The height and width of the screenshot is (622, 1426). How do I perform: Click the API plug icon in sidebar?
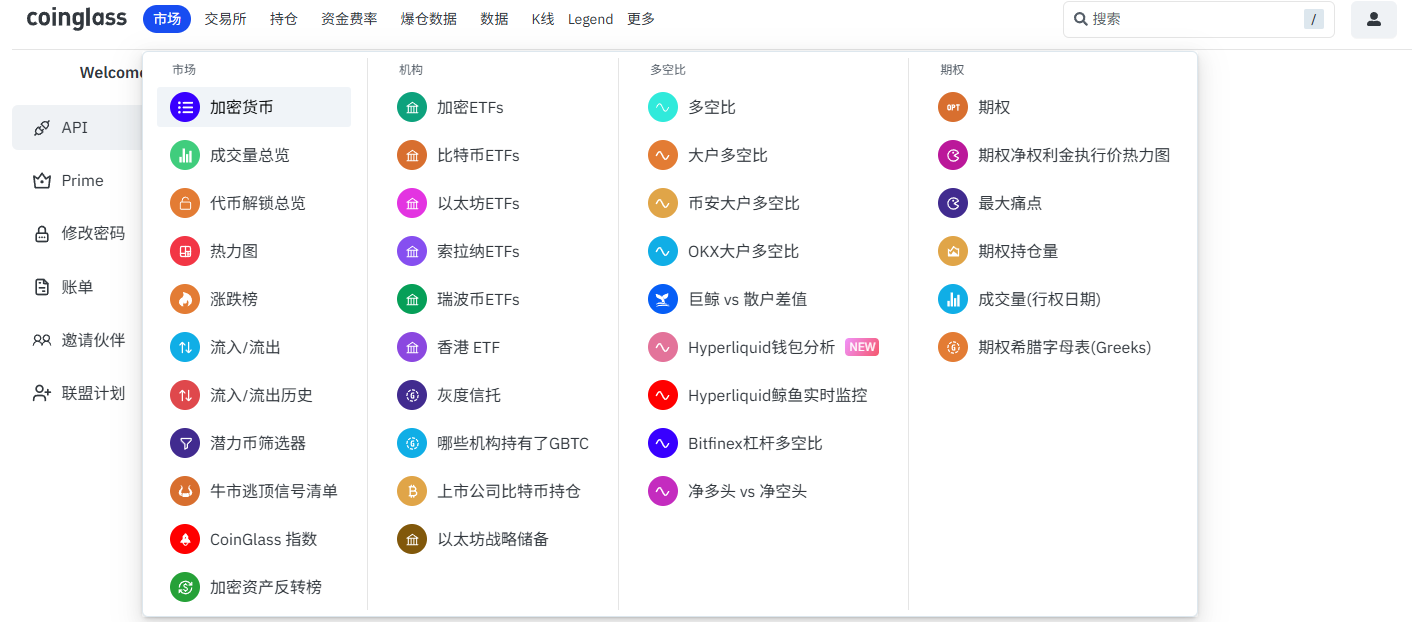point(42,128)
